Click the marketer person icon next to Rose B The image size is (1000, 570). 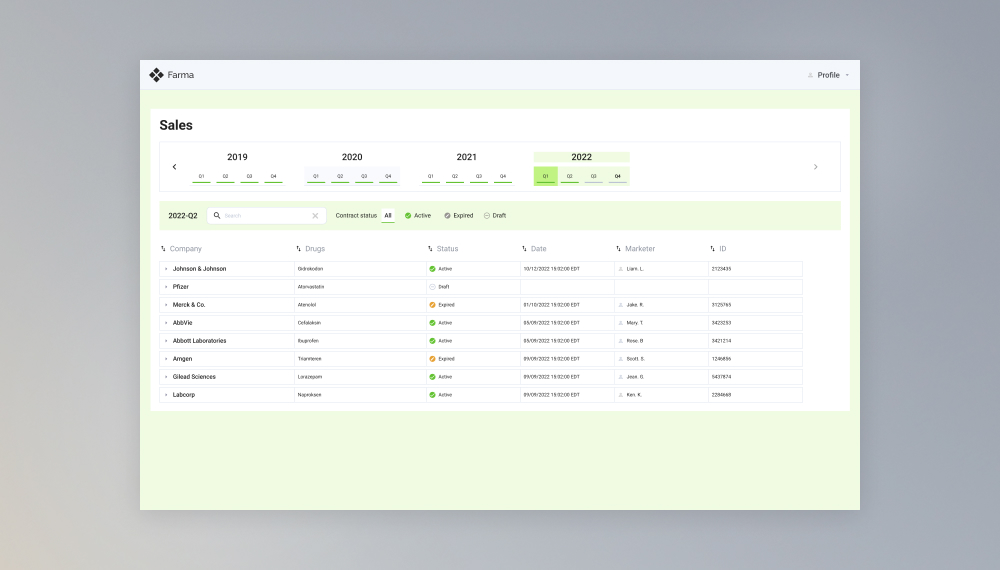(621, 341)
